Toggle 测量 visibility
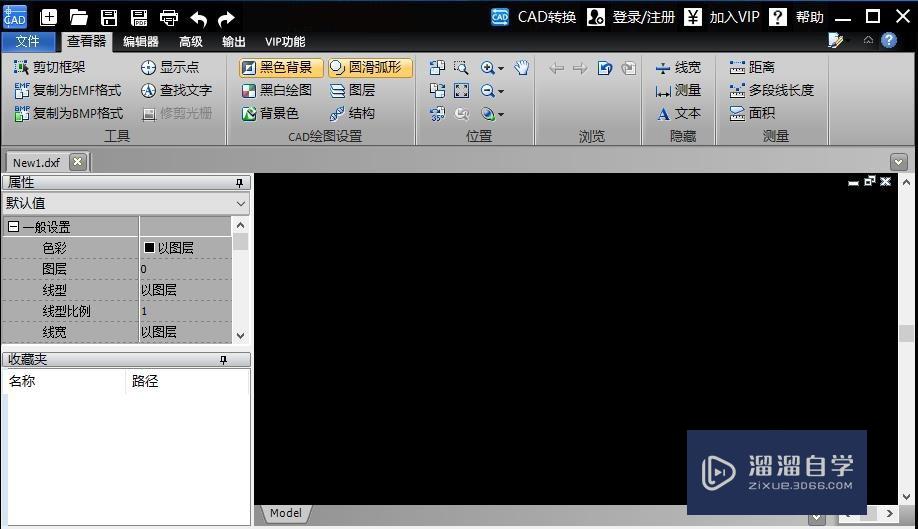 click(678, 90)
